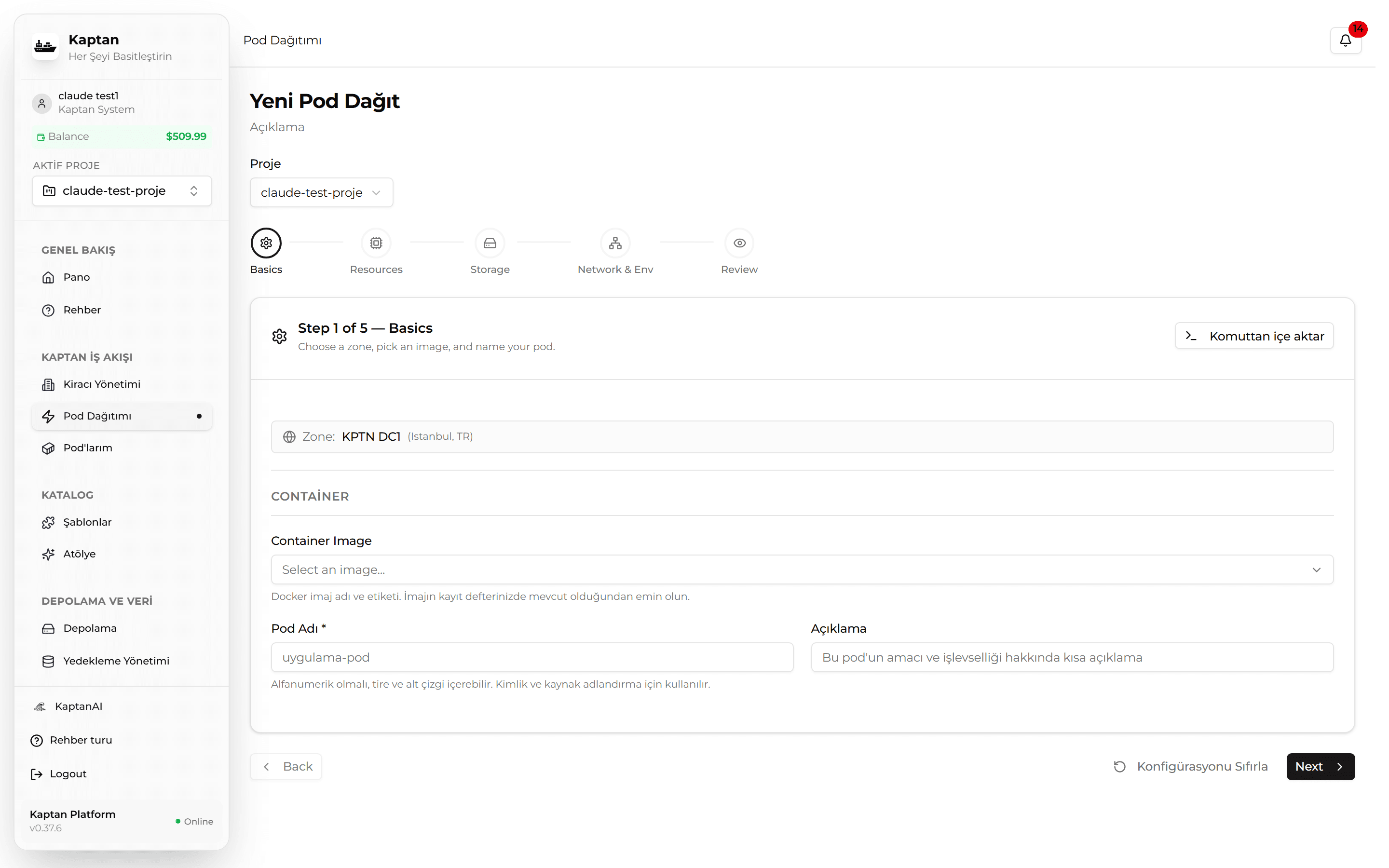The height and width of the screenshot is (868, 1389).
Task: Open Atölye workshop
Action: 122,555
